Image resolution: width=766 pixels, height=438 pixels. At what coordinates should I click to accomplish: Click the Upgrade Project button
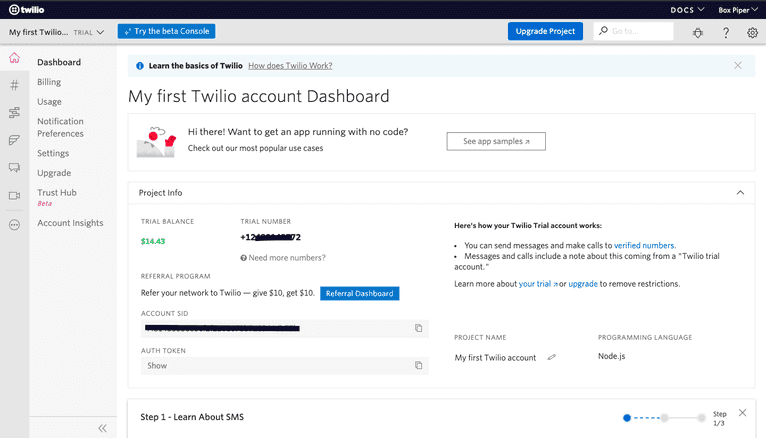tap(545, 31)
